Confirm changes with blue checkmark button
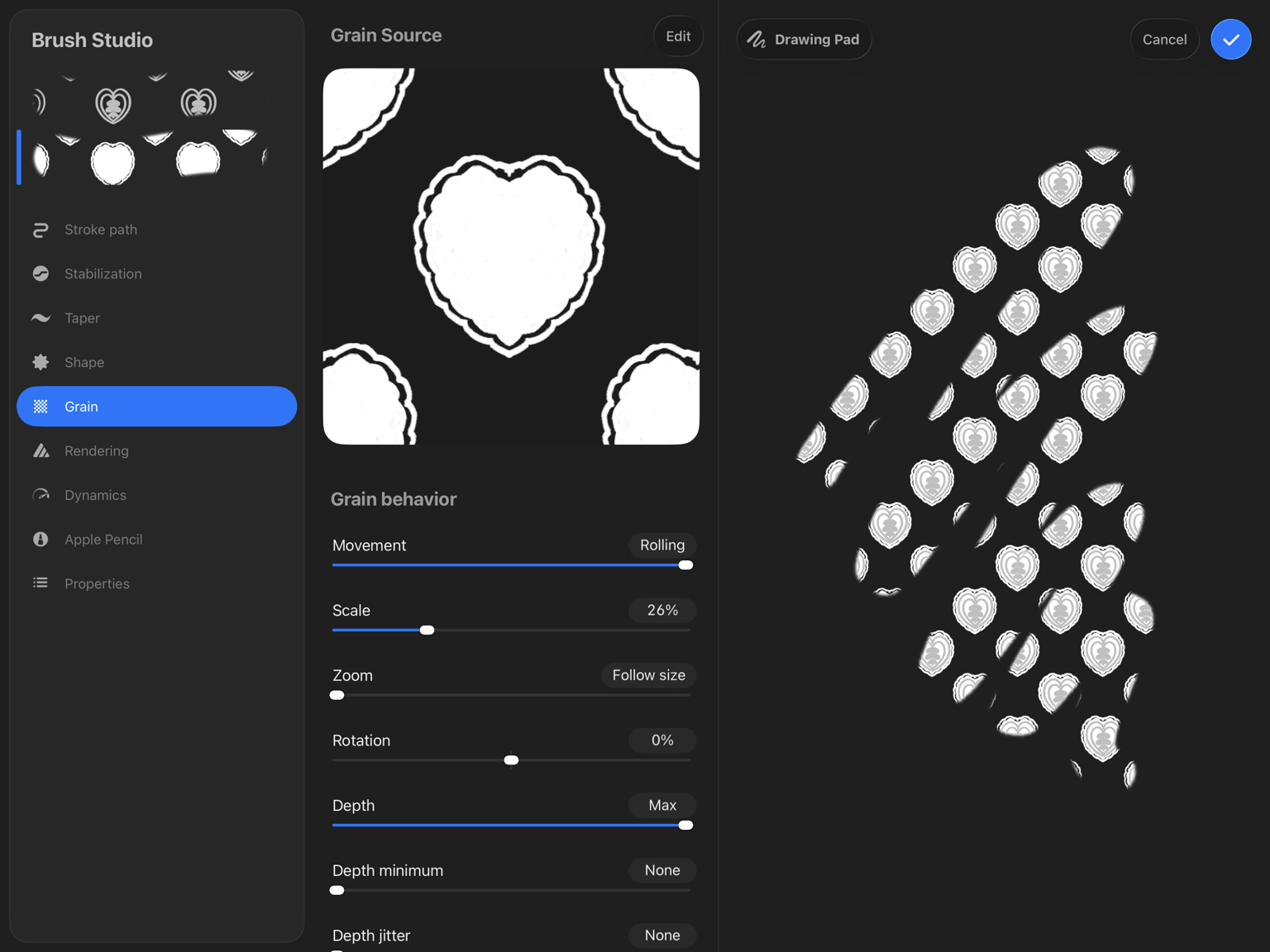This screenshot has width=1270, height=952. coord(1230,39)
